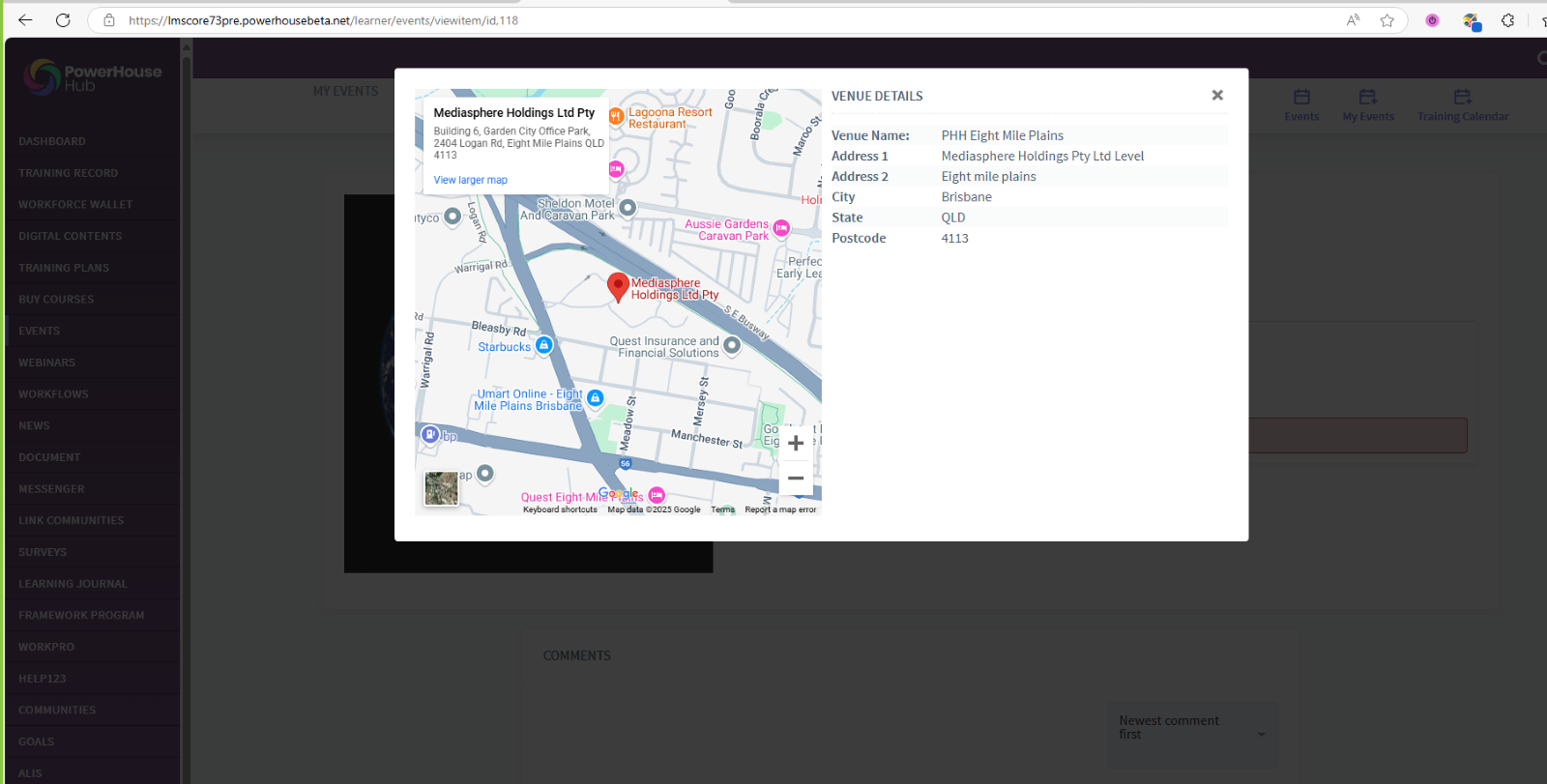This screenshot has width=1547, height=784.
Task: Open Training Record in sidebar
Action: [68, 173]
